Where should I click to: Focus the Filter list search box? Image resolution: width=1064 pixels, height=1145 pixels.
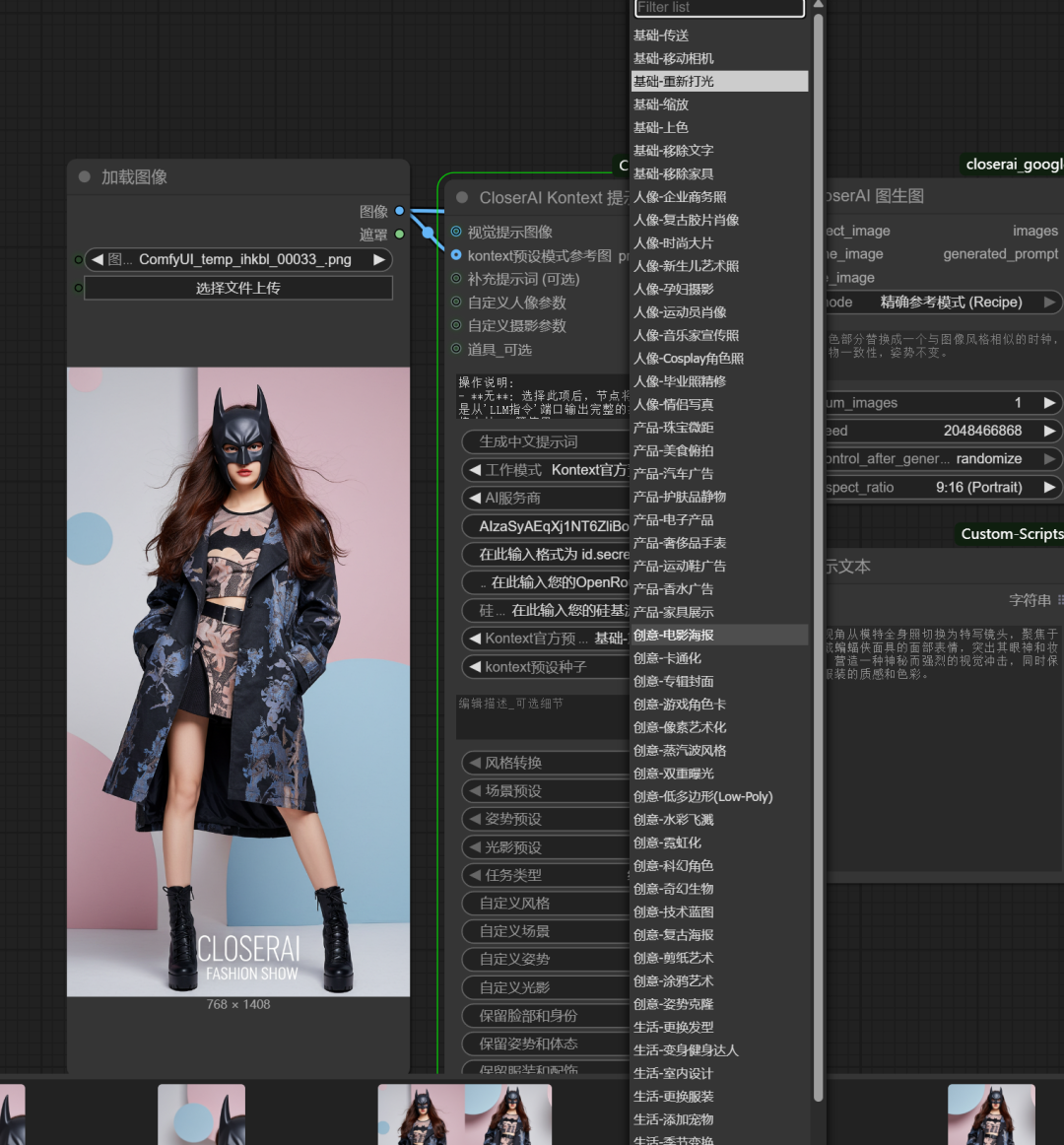tap(719, 8)
